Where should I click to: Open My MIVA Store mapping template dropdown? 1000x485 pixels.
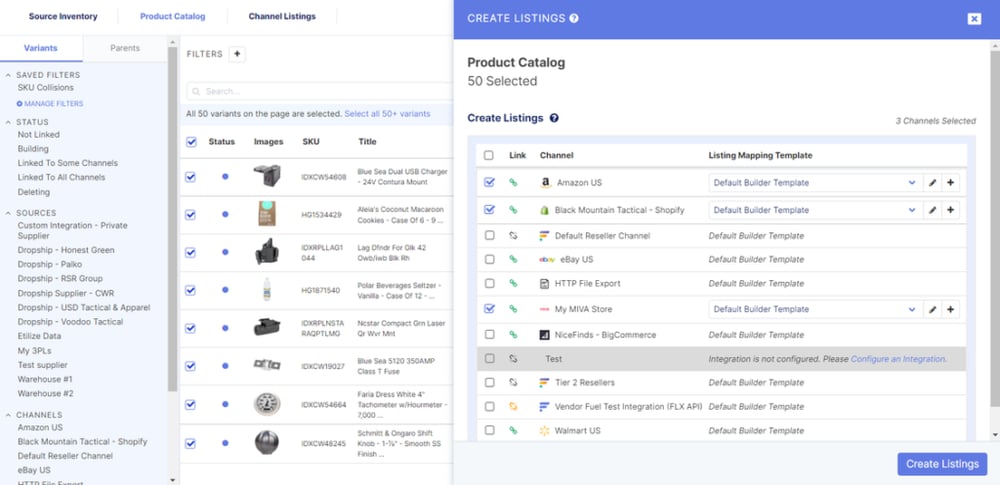click(x=813, y=309)
